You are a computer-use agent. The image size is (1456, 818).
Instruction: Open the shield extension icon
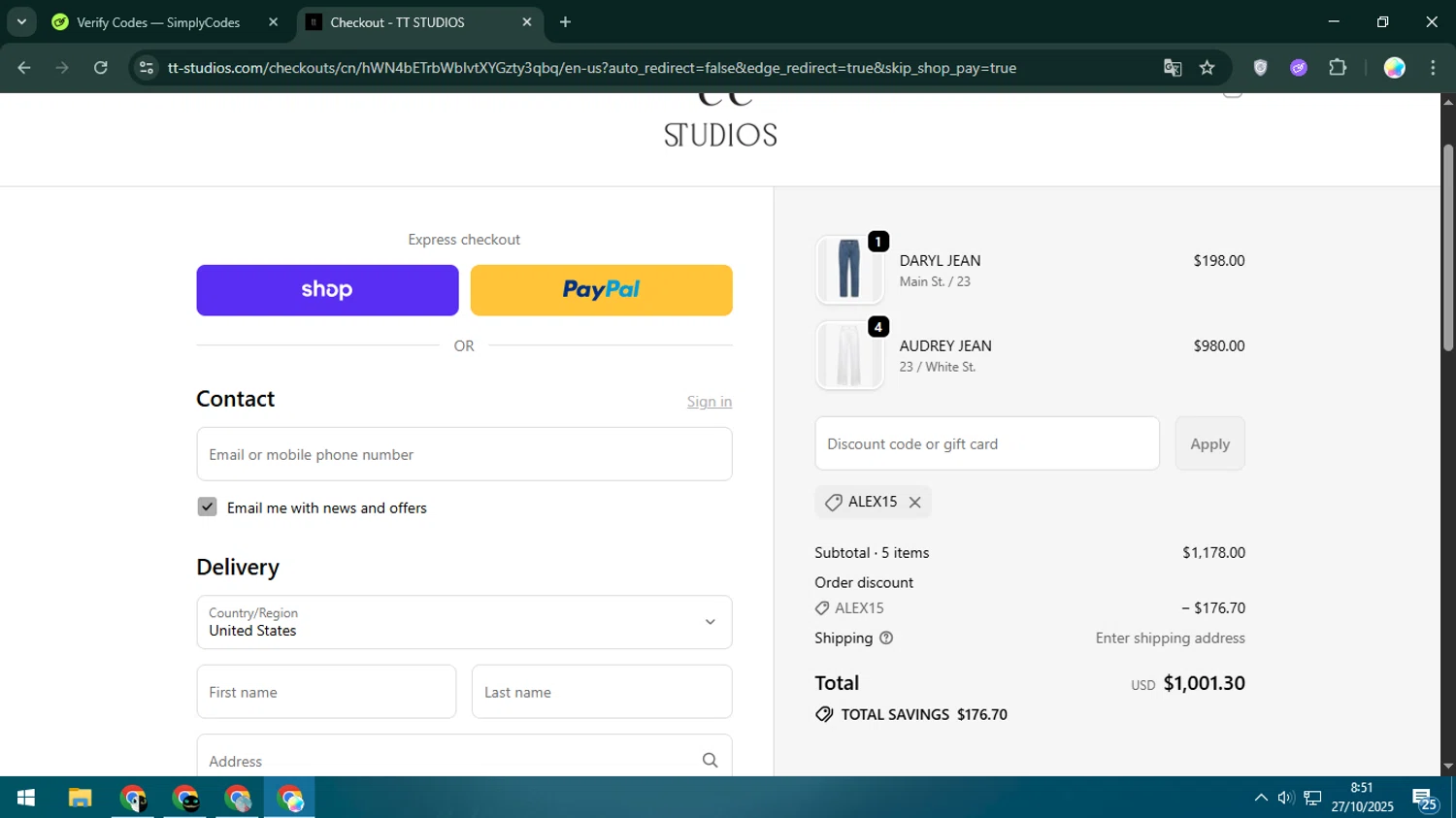point(1260,68)
